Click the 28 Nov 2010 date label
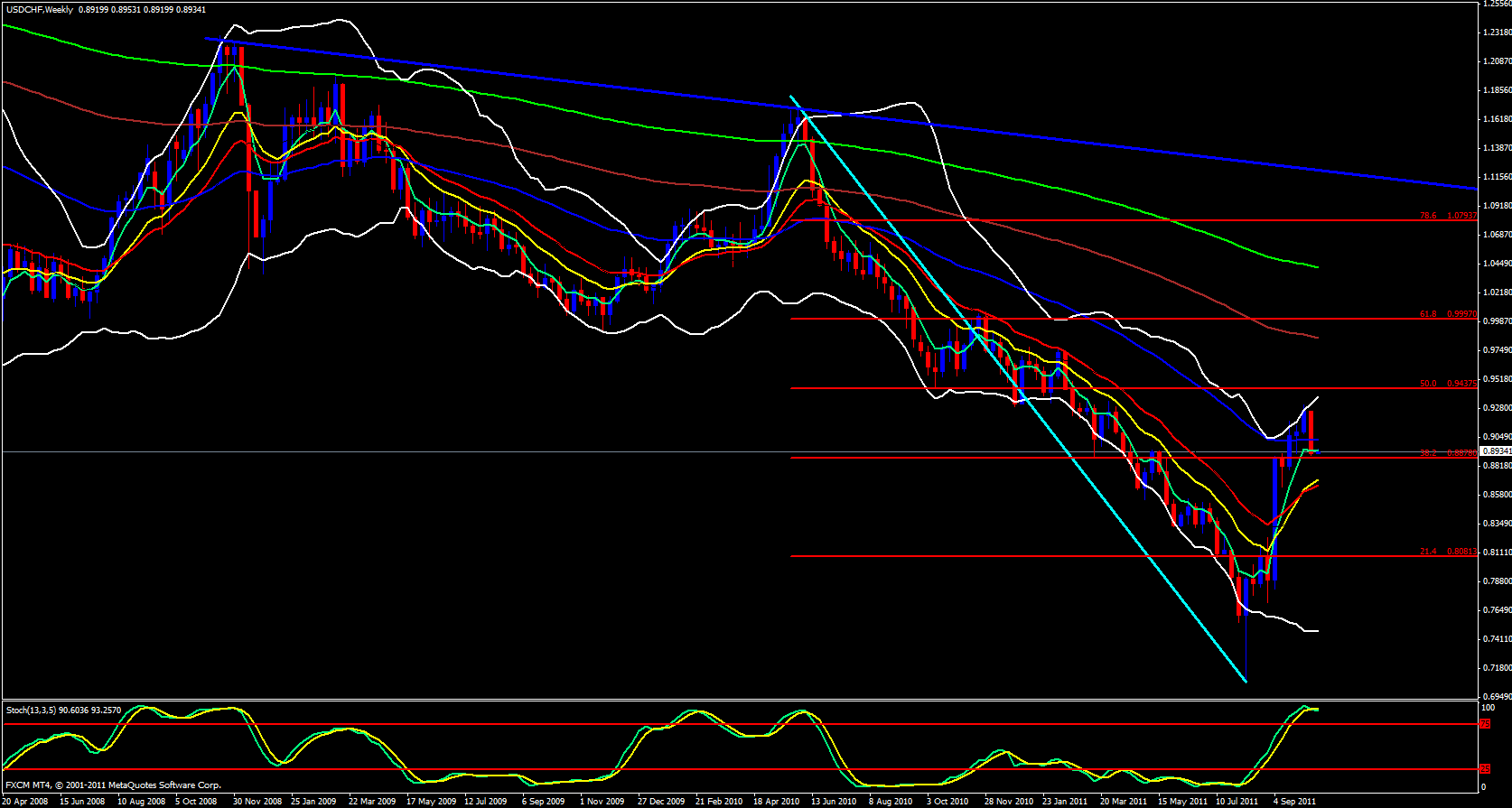This screenshot has width=1512, height=808. (x=1008, y=801)
